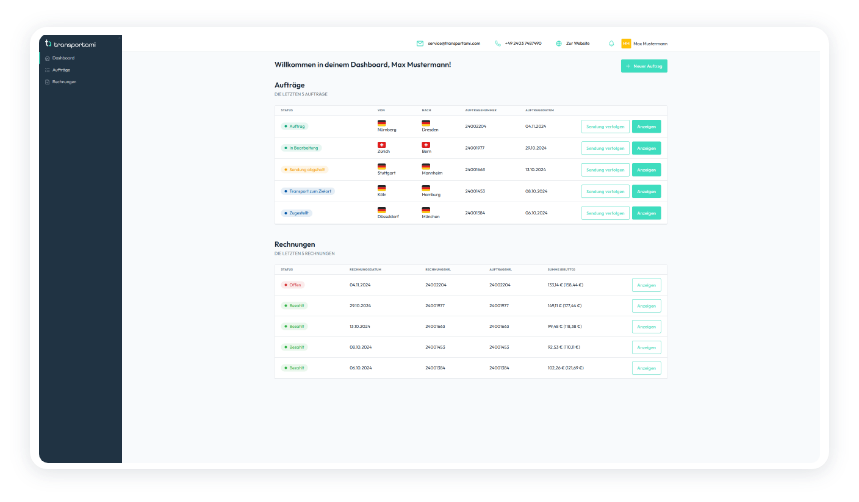Click the order date 04.11.2024 in Aufträge
Viewport: 859px width, 502px height.
(536, 127)
